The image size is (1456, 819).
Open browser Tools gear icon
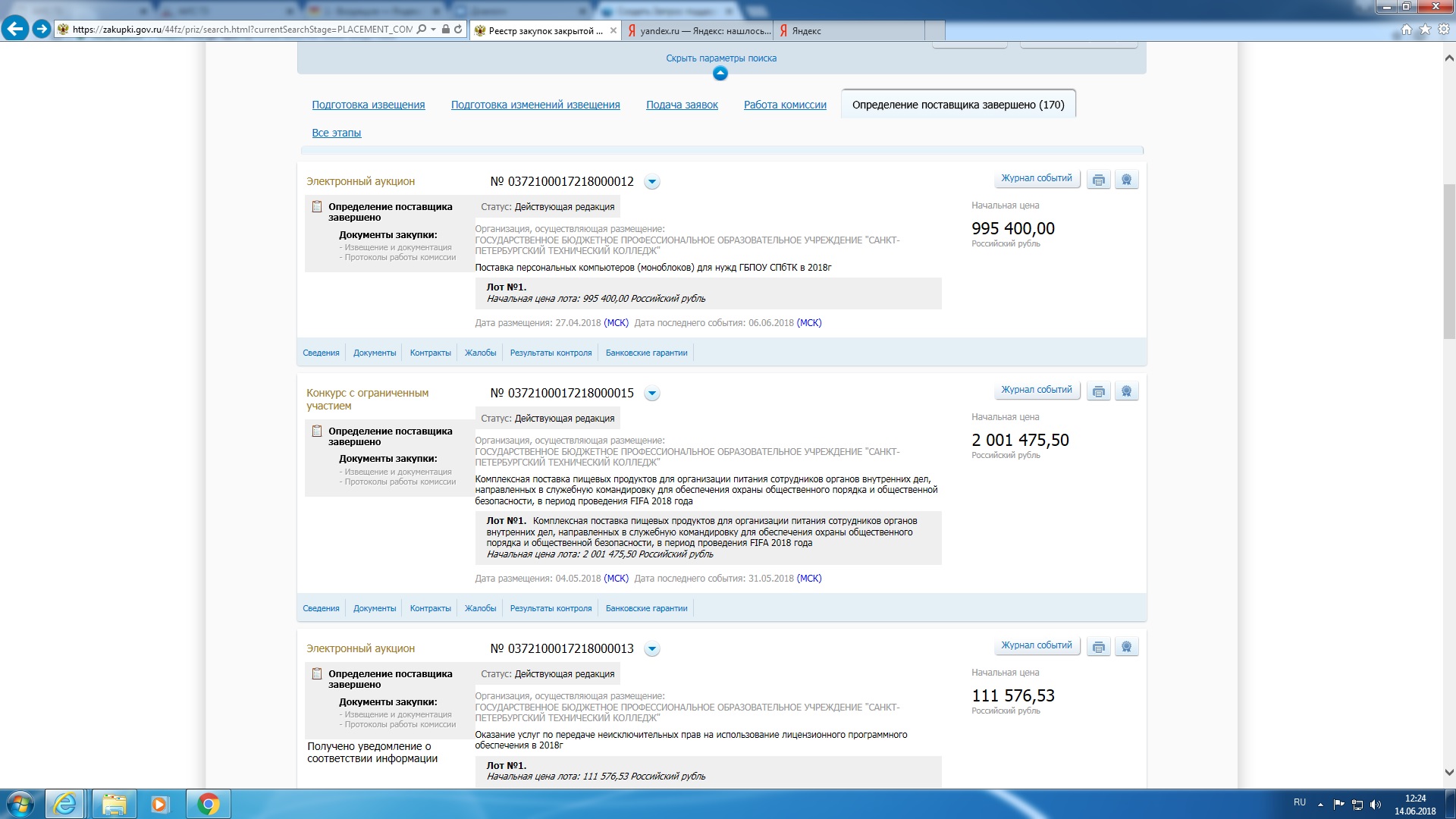coord(1443,30)
